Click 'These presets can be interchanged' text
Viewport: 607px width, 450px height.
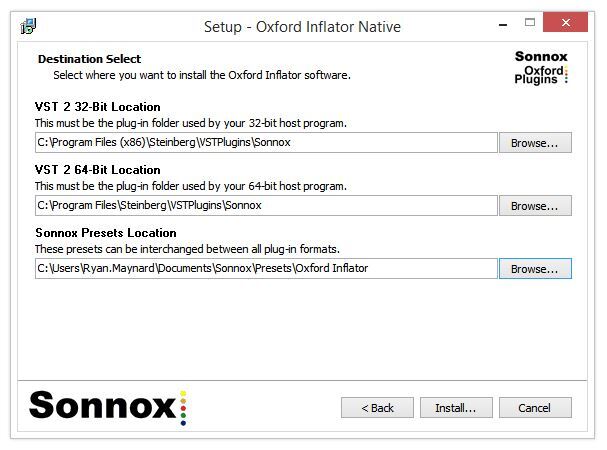(187, 249)
